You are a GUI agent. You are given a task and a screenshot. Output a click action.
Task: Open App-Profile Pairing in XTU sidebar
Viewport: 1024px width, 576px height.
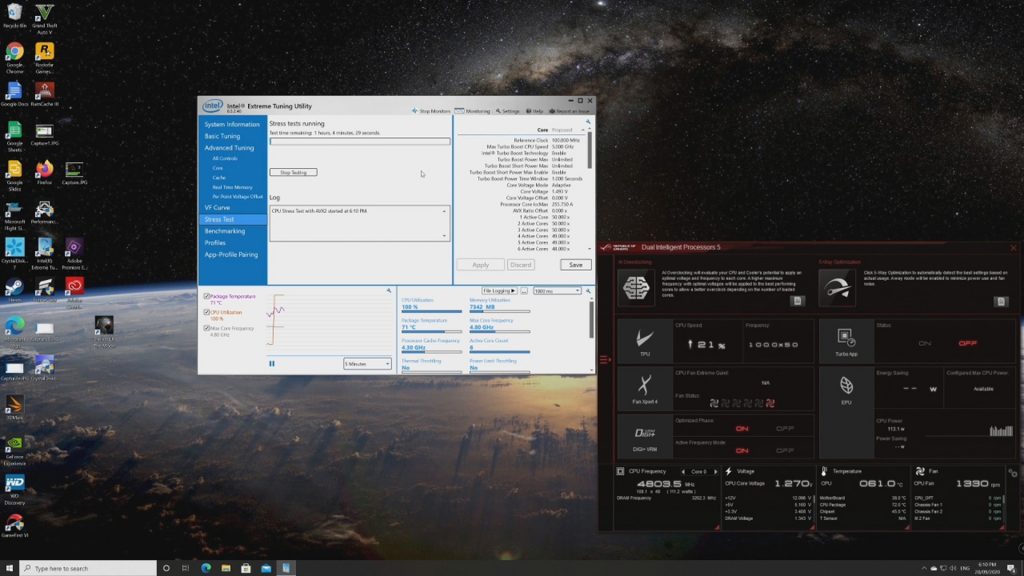[231, 255]
